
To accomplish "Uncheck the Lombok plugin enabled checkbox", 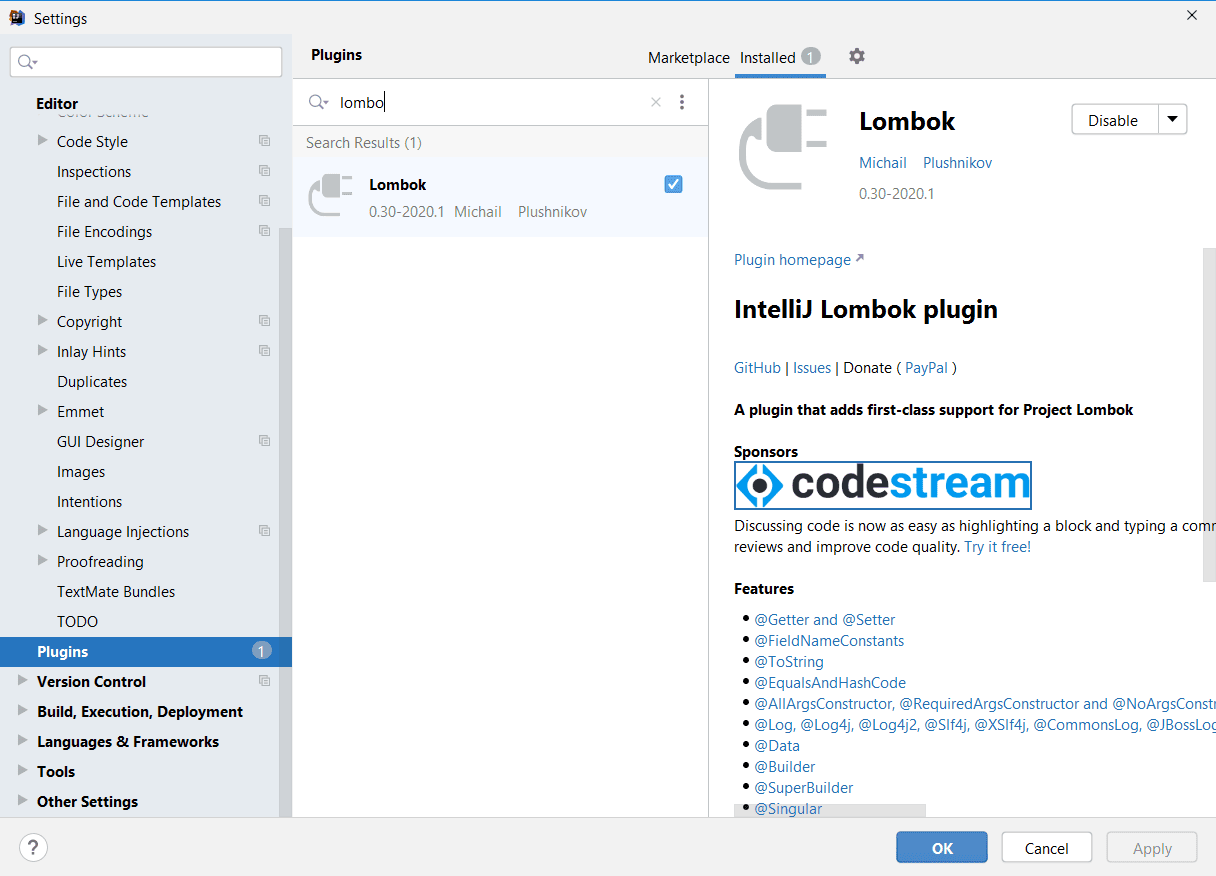I will 673,184.
